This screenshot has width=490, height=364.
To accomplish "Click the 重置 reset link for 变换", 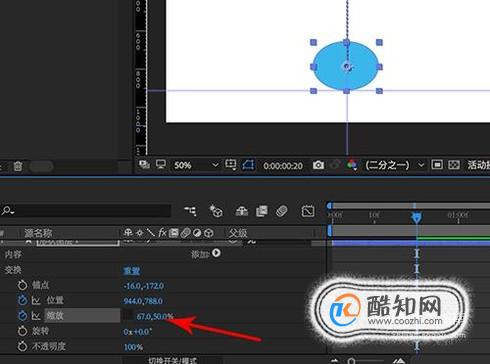I will point(132,270).
